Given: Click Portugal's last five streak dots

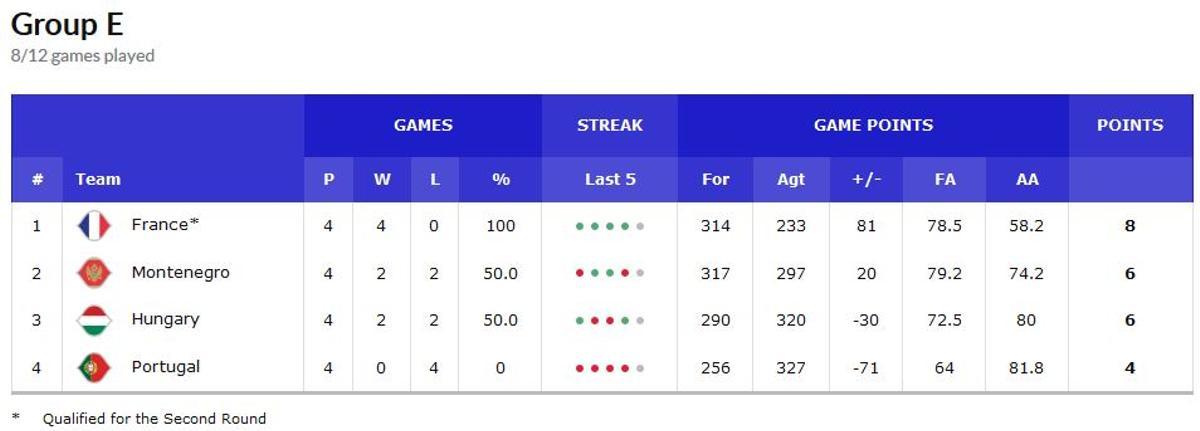Looking at the screenshot, I should 609,368.
